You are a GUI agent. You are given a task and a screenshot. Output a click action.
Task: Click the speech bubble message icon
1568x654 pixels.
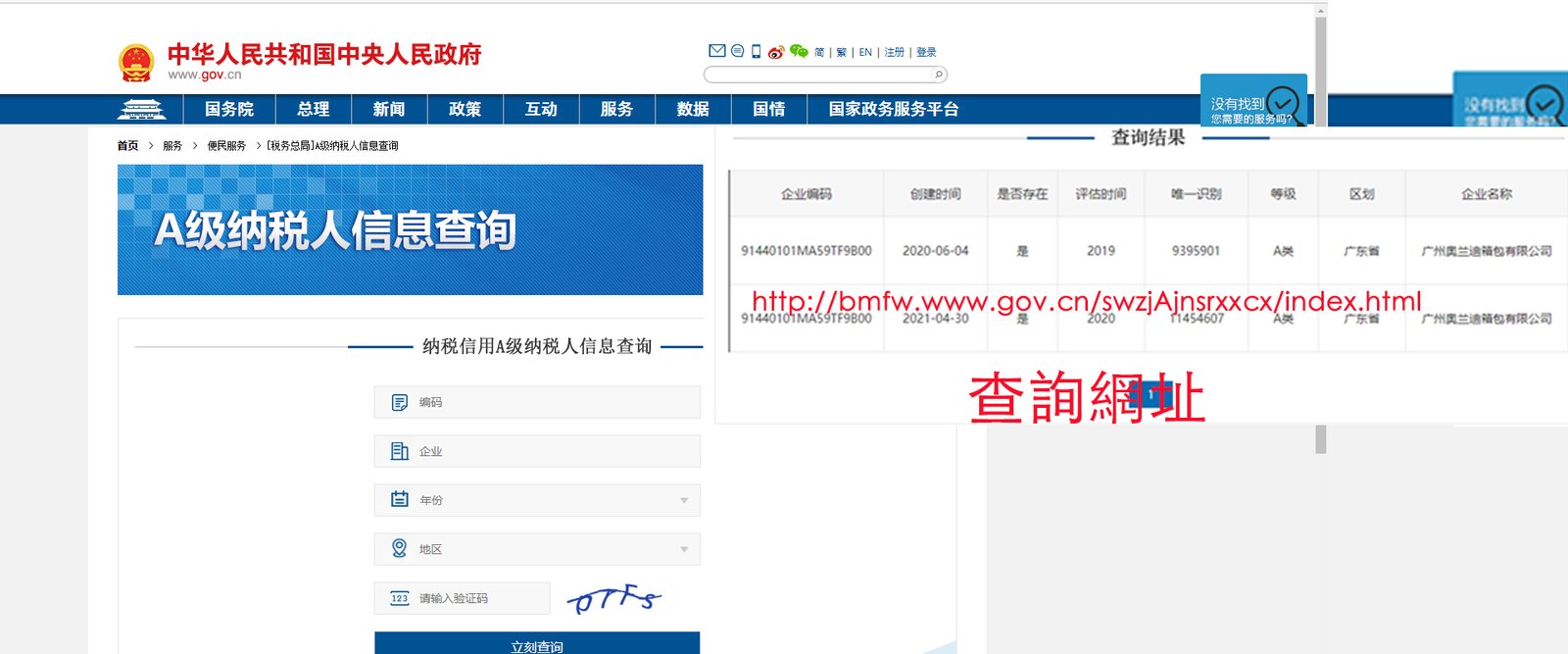pos(737,51)
